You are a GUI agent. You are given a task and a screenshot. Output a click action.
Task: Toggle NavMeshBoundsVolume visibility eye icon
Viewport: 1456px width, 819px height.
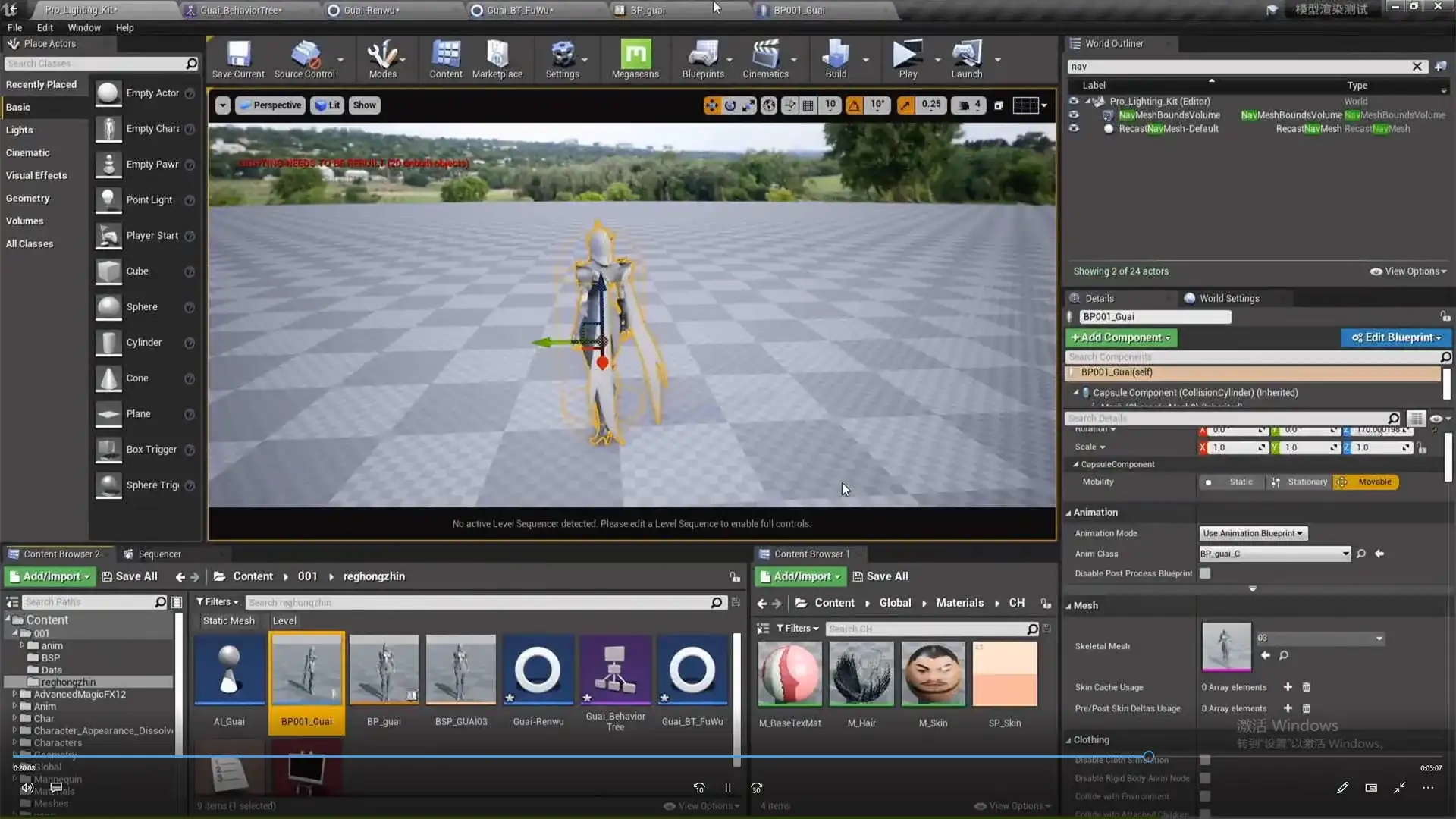tap(1074, 115)
